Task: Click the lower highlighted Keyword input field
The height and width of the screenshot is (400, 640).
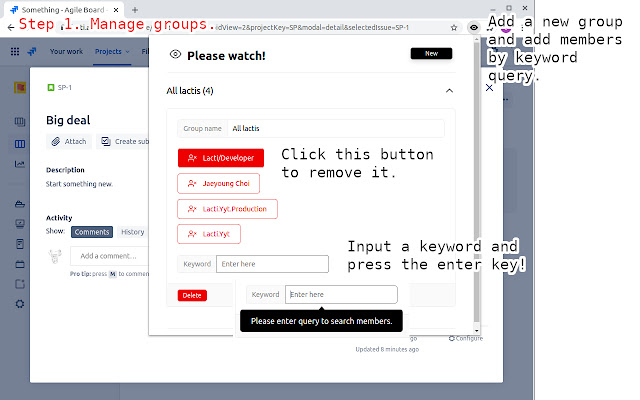Action: coord(341,294)
